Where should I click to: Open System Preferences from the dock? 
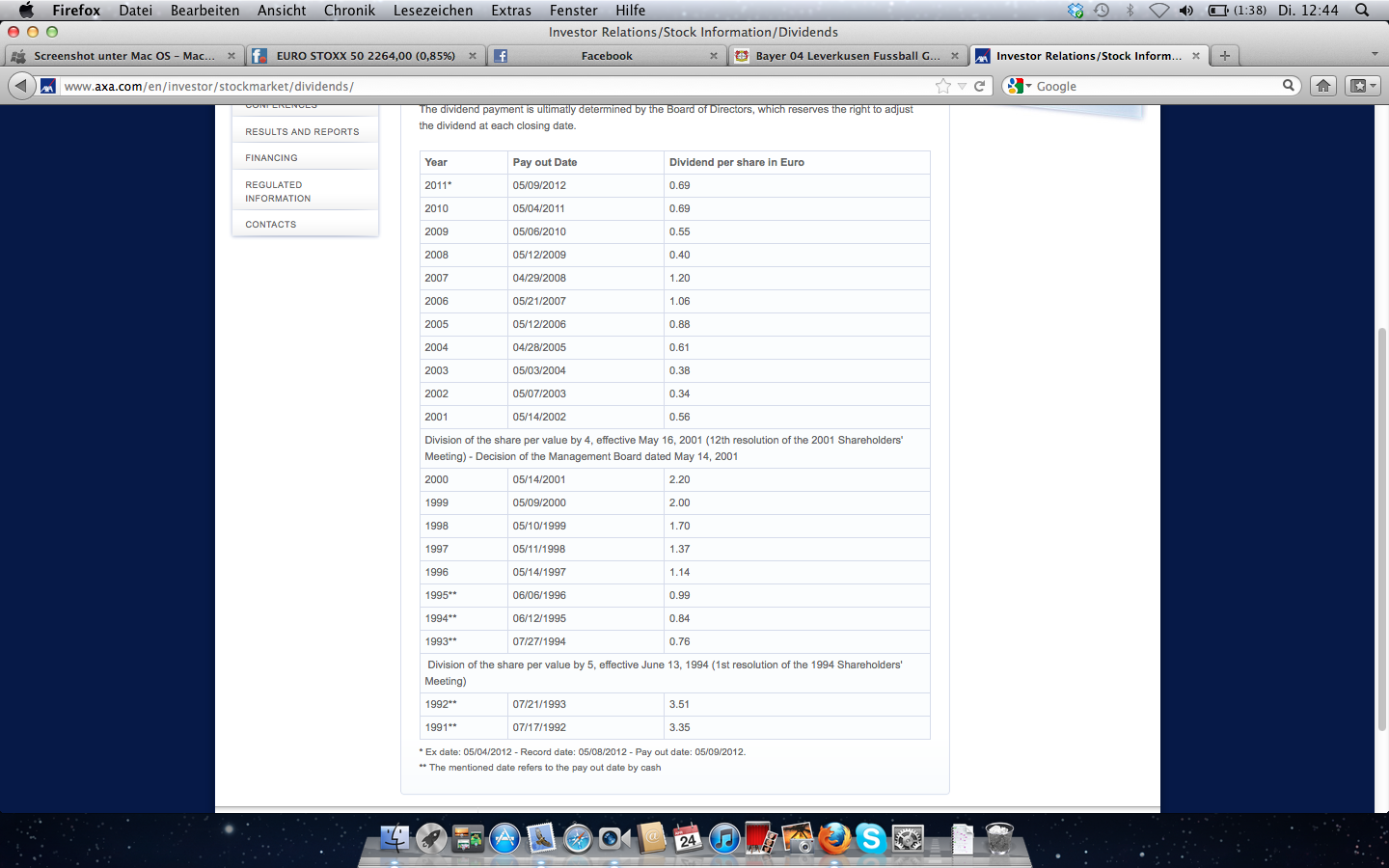(908, 837)
